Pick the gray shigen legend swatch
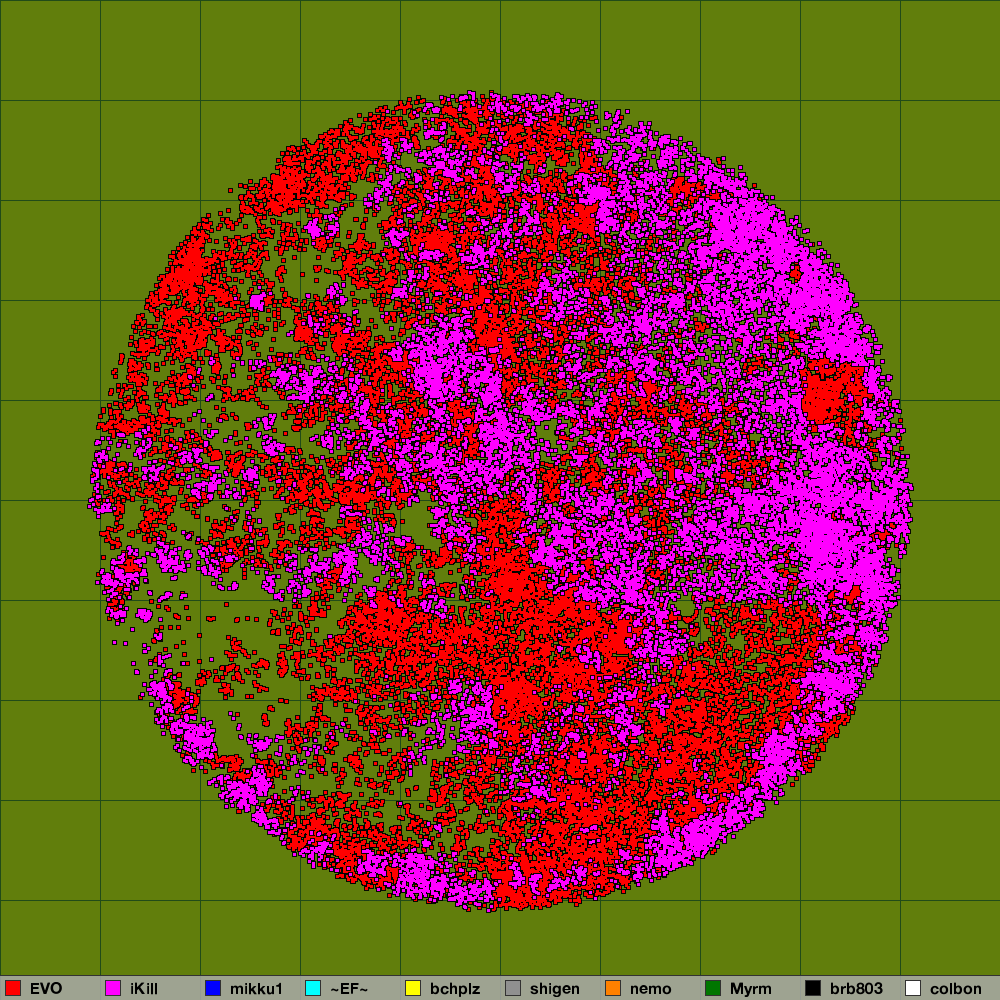The width and height of the screenshot is (1000, 1000). pos(513,988)
